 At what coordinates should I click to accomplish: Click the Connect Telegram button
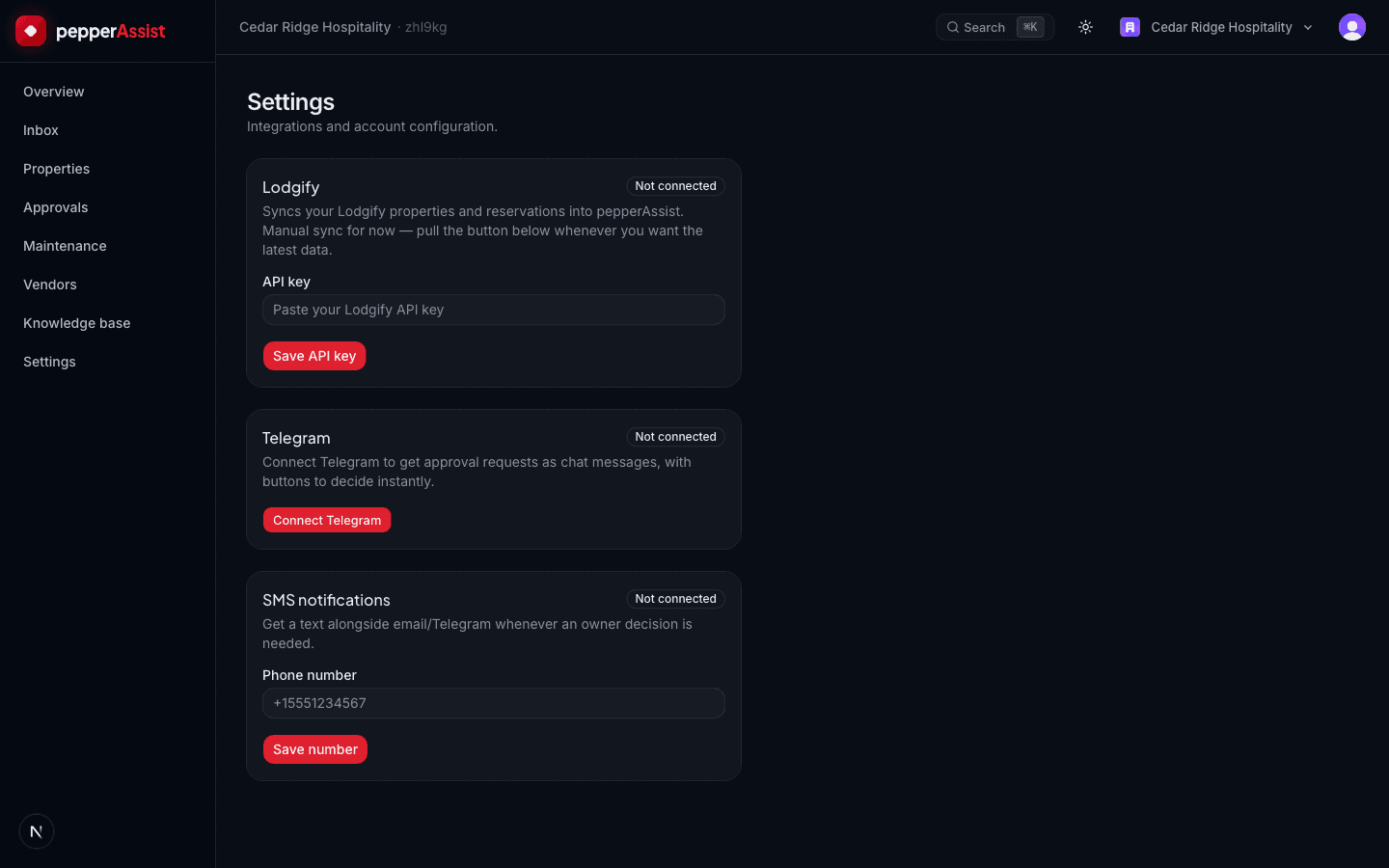pos(327,520)
